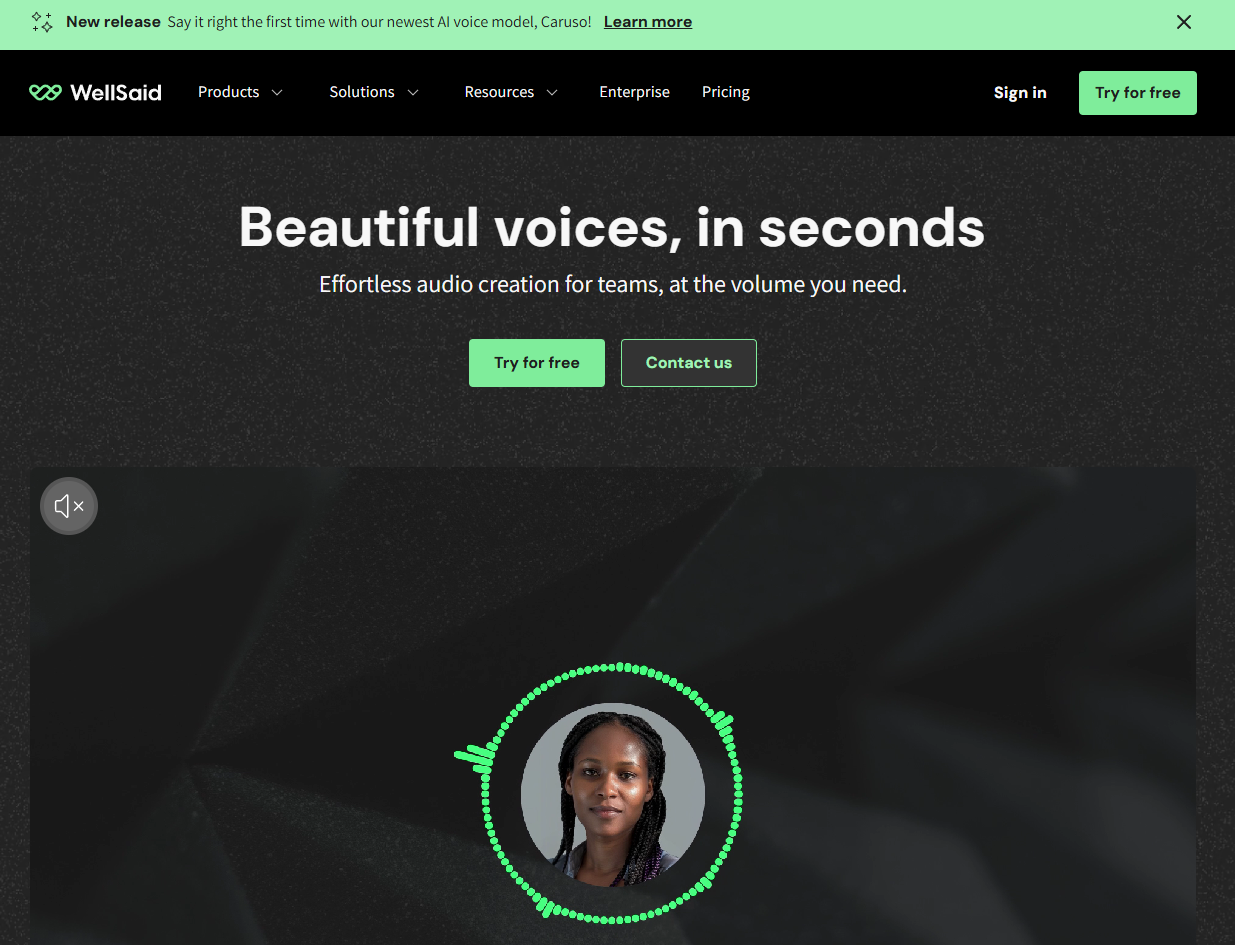Screen dimensions: 1235x945
Task: Click the hero Try for free button
Action: click(537, 363)
